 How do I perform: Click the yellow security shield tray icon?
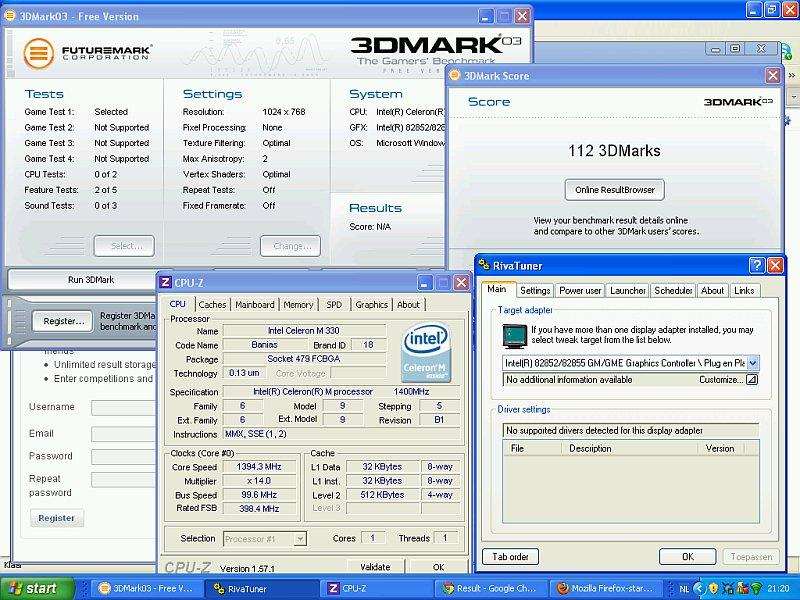pos(713,589)
